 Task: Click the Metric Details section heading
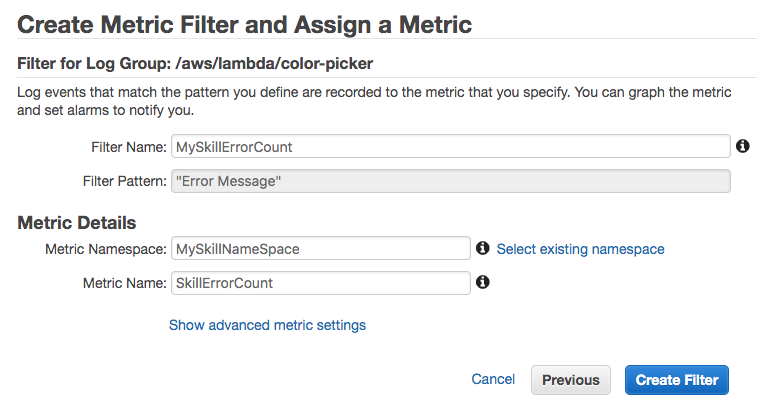point(77,222)
